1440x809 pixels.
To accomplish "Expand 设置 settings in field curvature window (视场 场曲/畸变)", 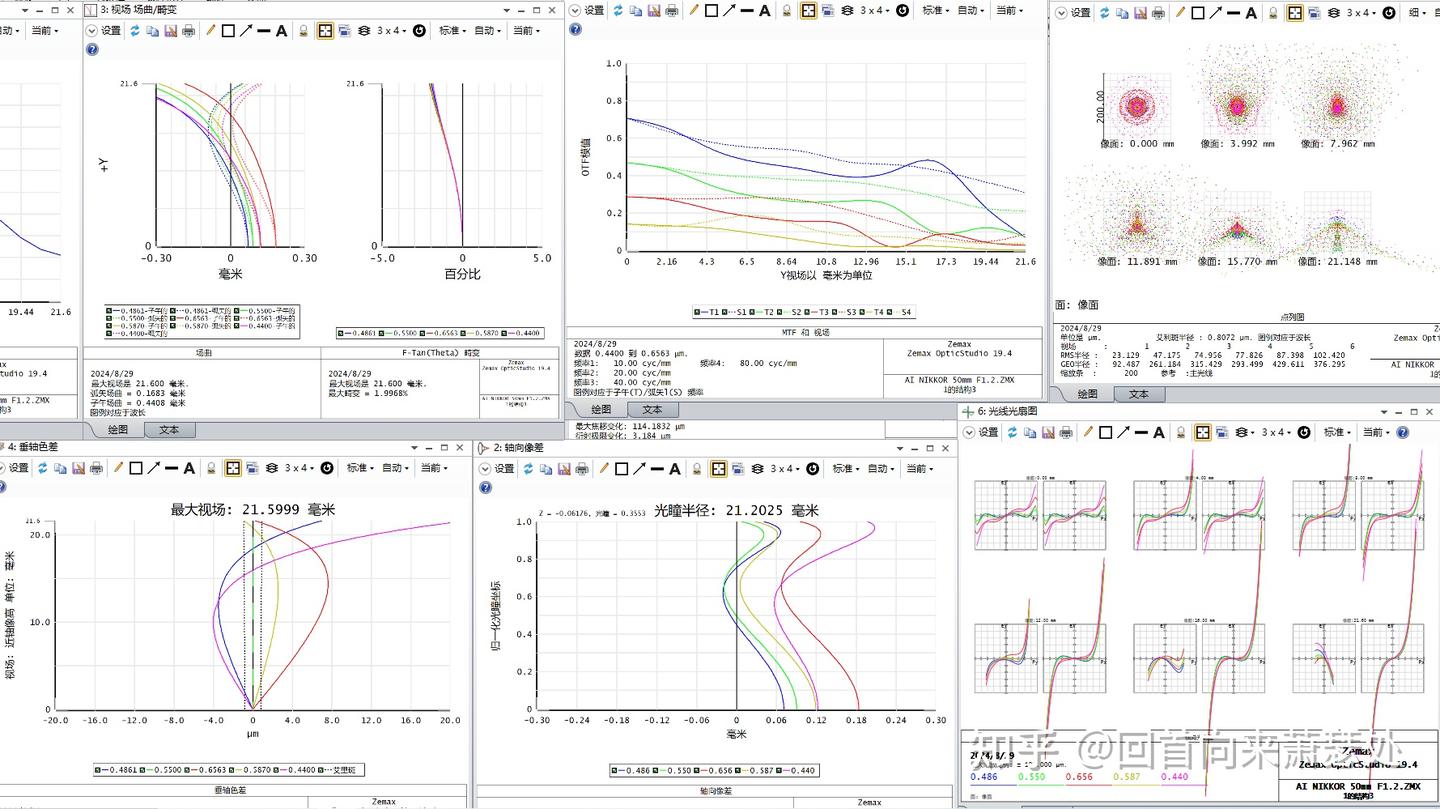I will pos(103,31).
